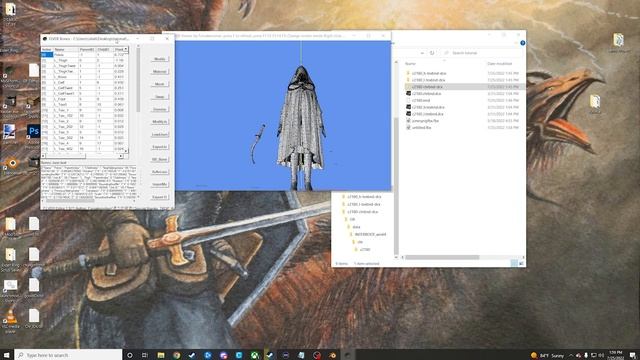Select the L_Calf bone row
Image resolution: width=640 pixels, height=360 pixels.
pos(84,82)
